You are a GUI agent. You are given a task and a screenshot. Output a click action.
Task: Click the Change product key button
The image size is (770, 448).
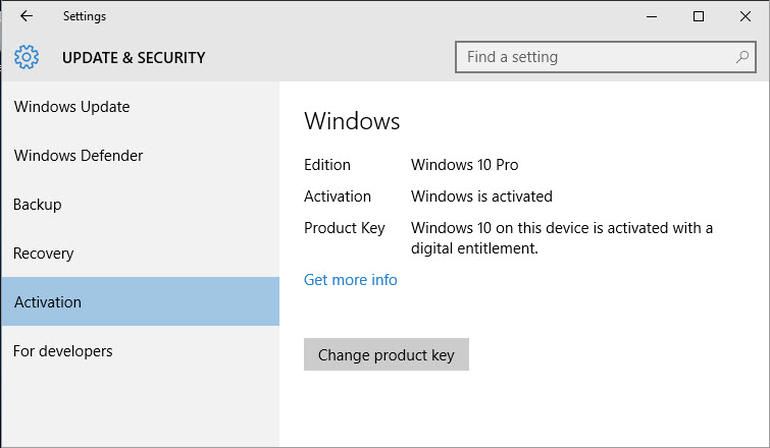click(386, 354)
